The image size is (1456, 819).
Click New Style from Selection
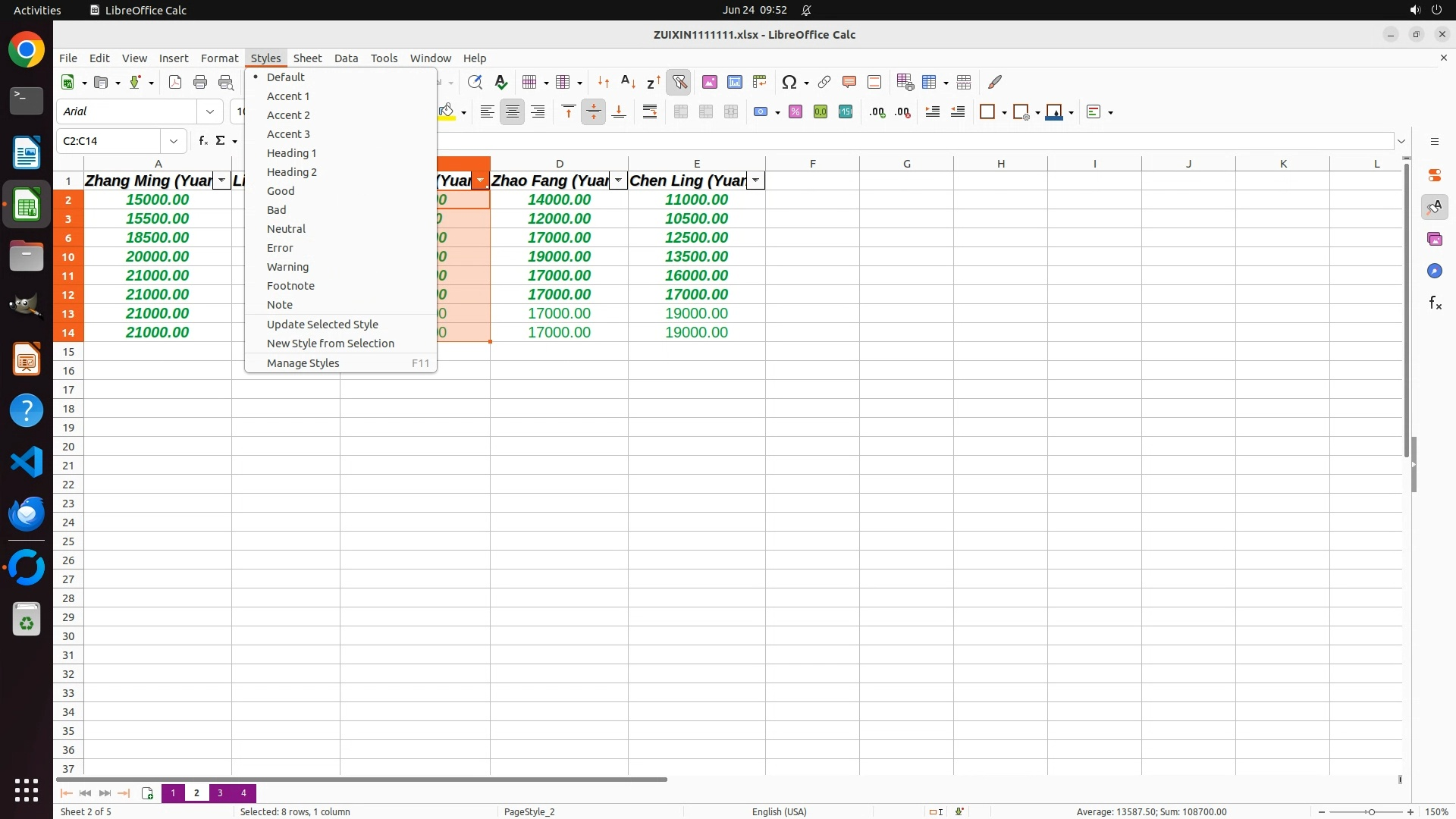pyautogui.click(x=330, y=344)
